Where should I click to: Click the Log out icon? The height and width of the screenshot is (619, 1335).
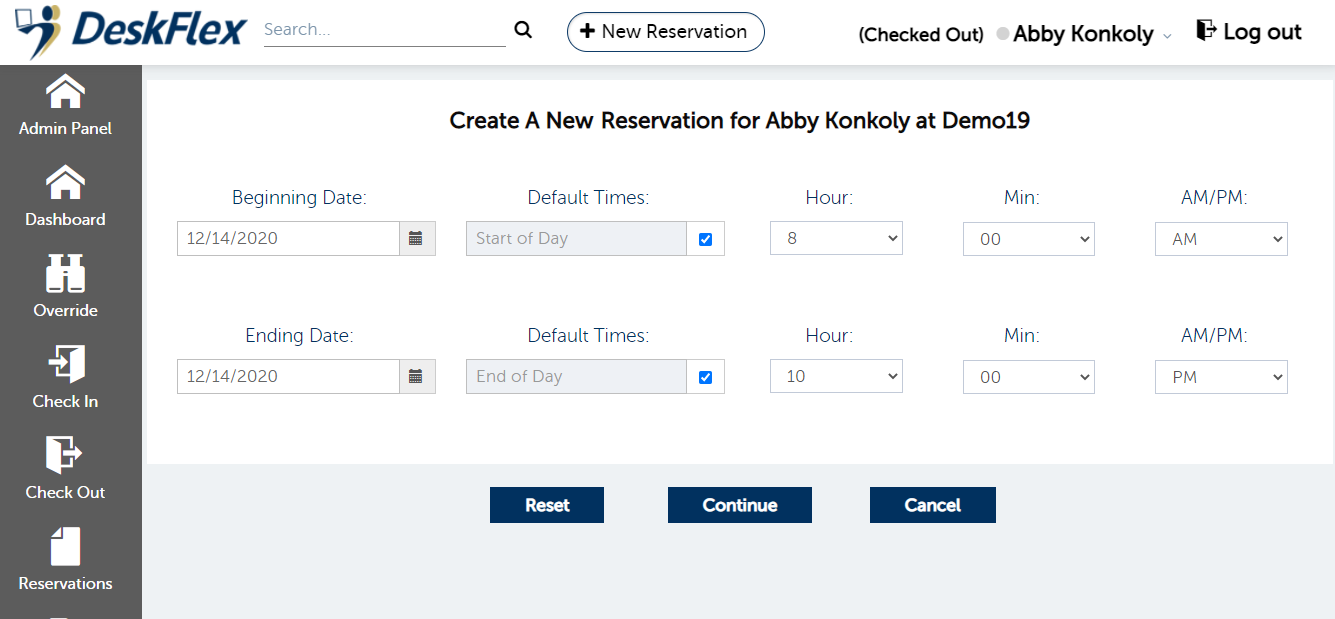(1206, 31)
